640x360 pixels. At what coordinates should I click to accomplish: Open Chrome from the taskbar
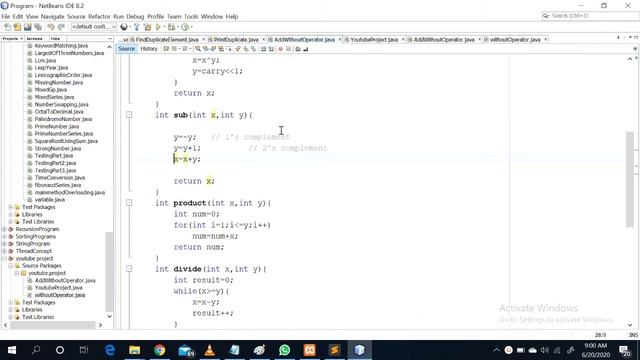pos(160,350)
